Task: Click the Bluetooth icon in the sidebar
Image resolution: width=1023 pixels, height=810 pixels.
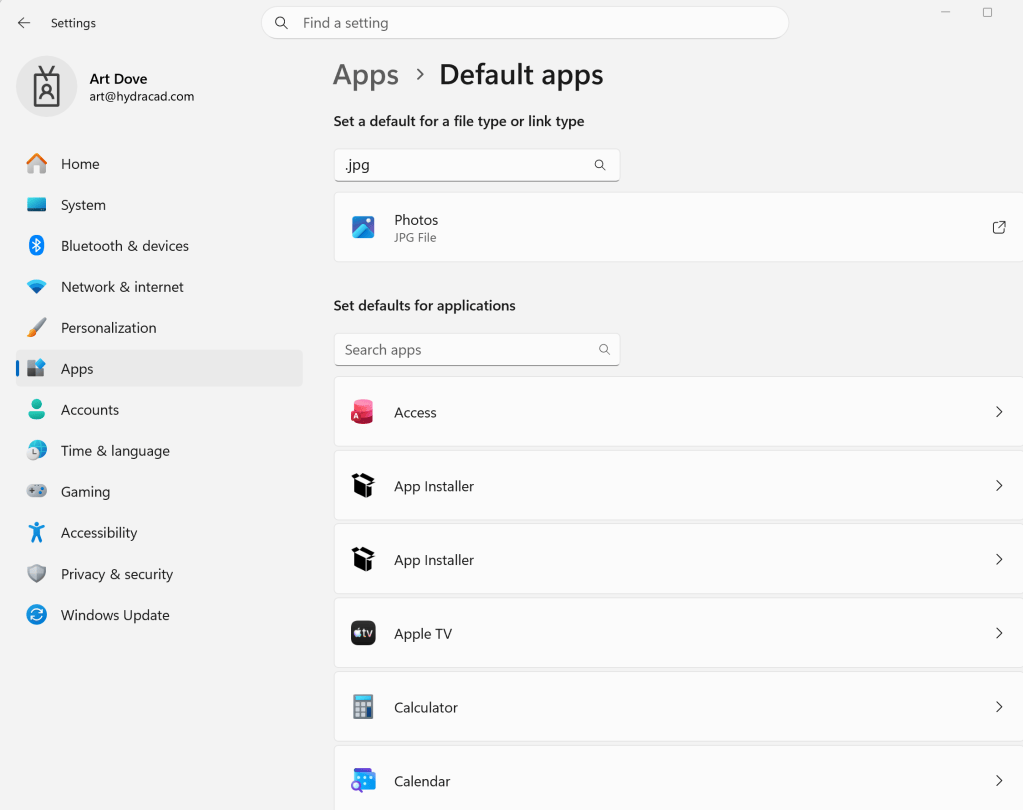Action: (37, 246)
